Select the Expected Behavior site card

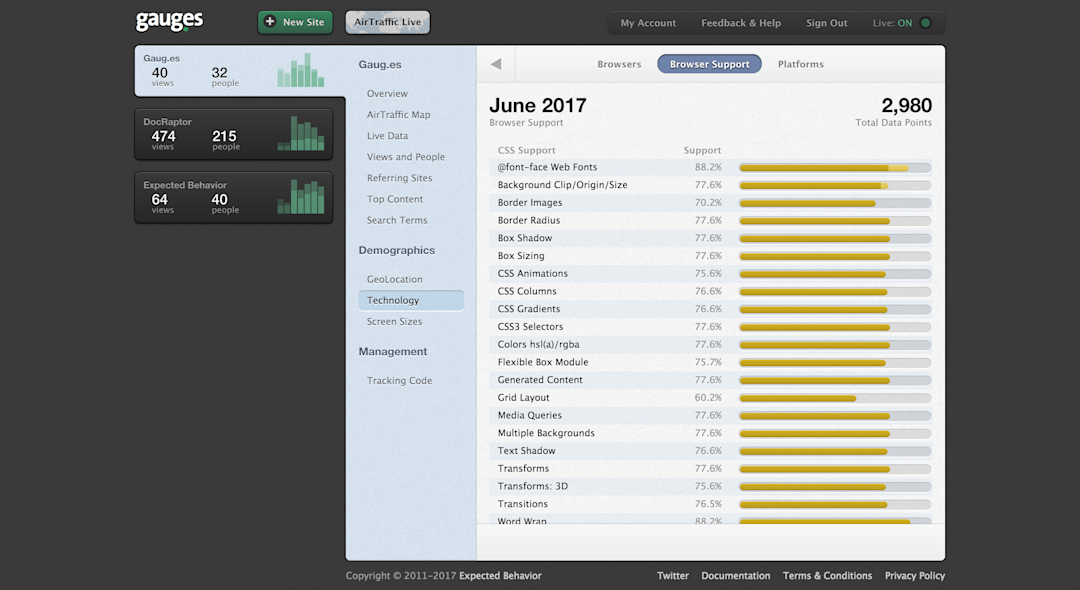pos(233,197)
